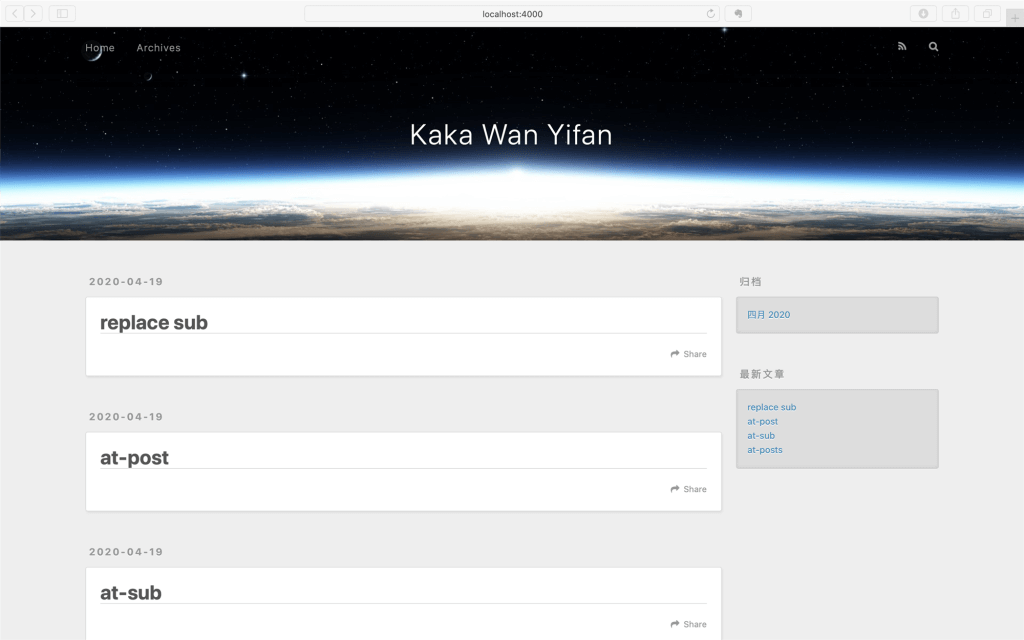This screenshot has height=640, width=1024.
Task: Open the Safari downloads button
Action: tap(922, 14)
